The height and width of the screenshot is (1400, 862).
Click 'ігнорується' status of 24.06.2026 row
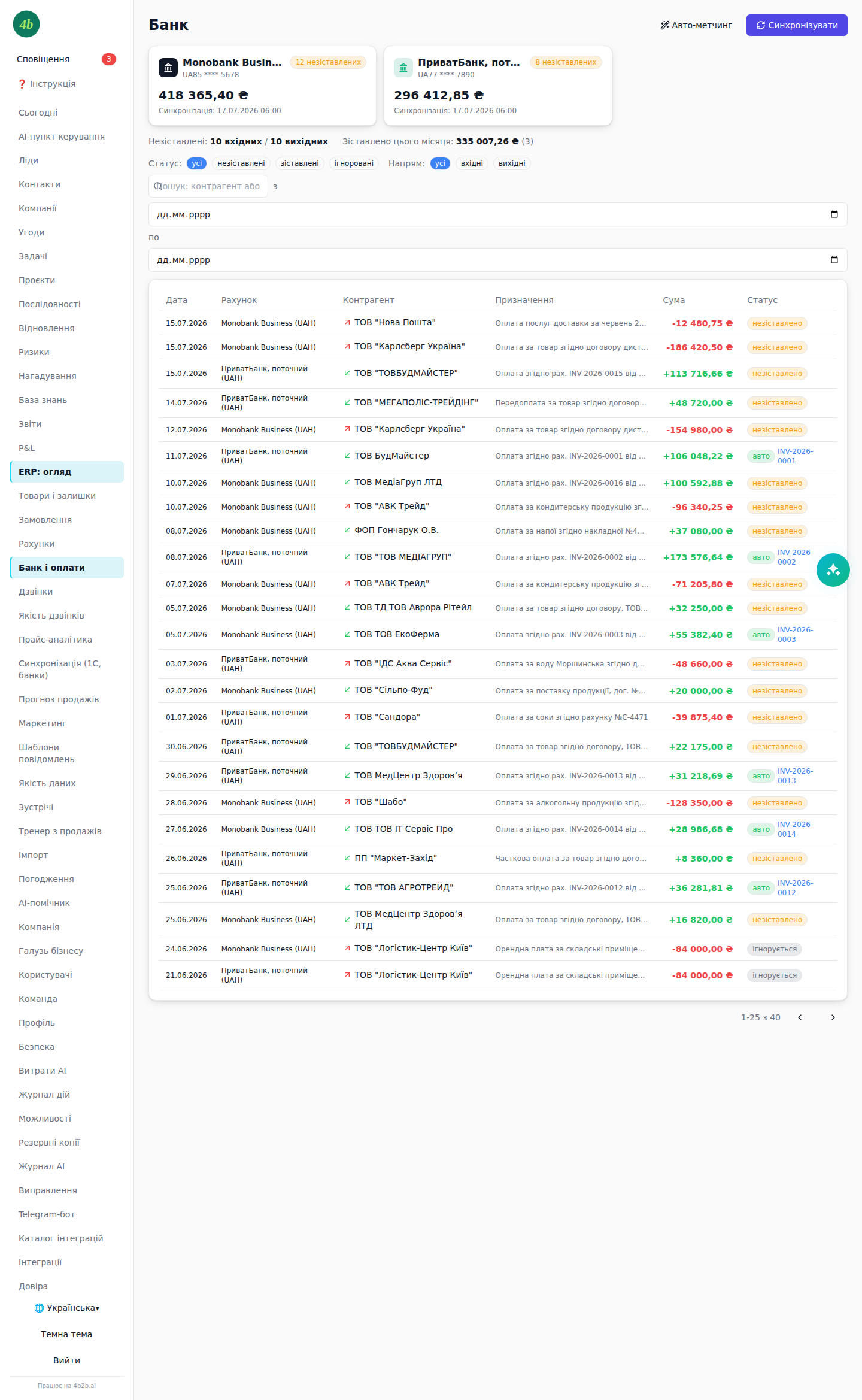point(775,949)
